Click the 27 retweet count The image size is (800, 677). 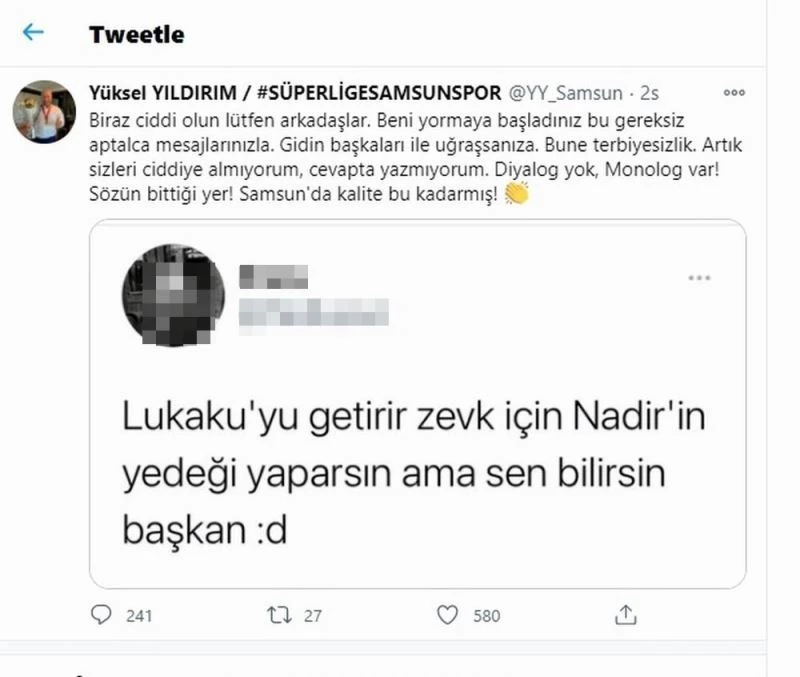312,615
